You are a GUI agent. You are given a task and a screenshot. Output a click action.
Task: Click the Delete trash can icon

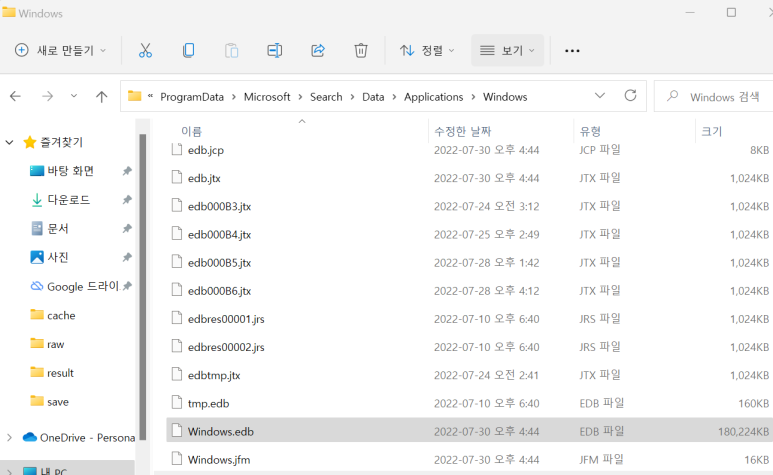(x=361, y=50)
